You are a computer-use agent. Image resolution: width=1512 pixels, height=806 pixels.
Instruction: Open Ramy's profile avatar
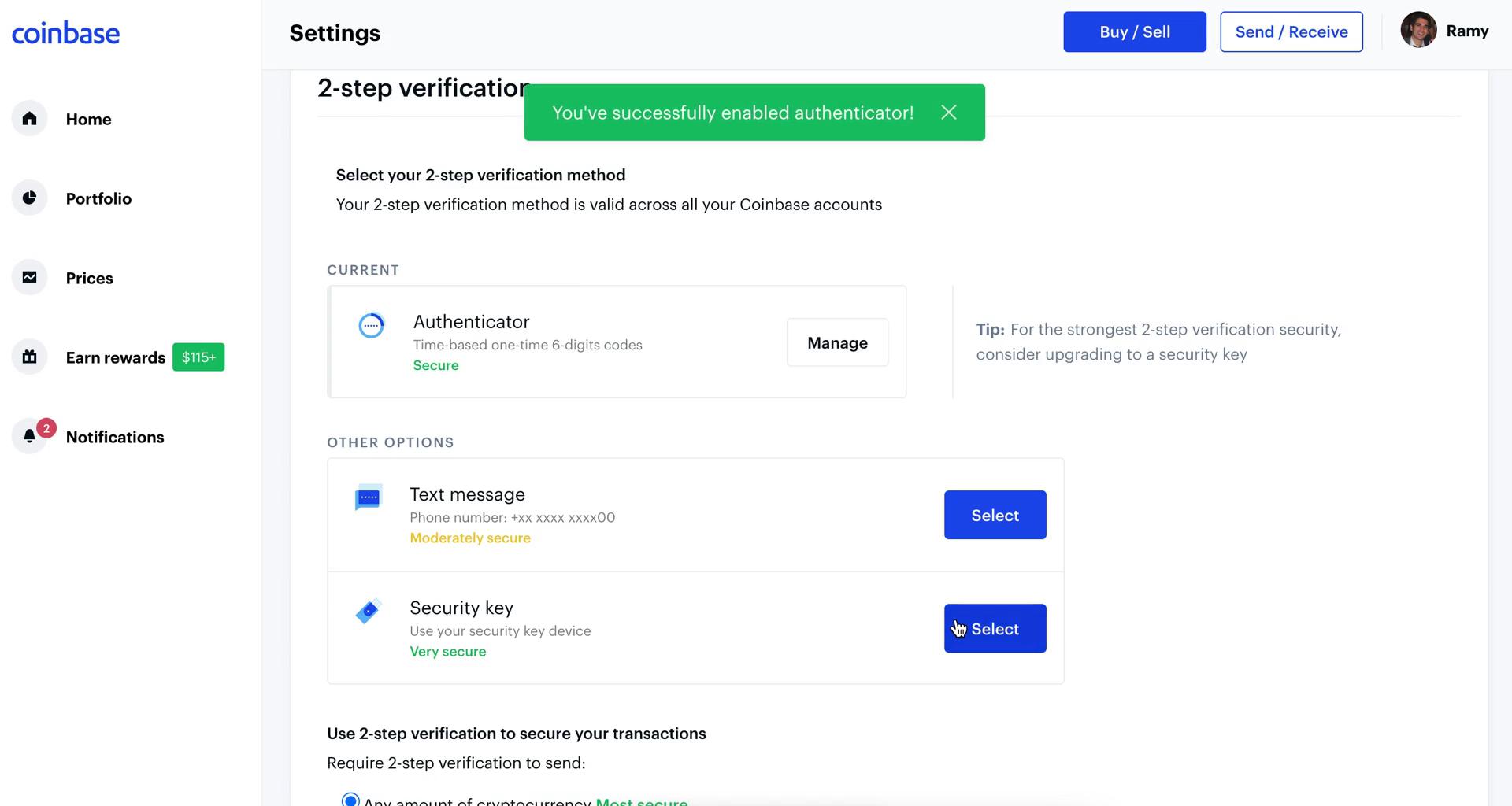click(1418, 31)
